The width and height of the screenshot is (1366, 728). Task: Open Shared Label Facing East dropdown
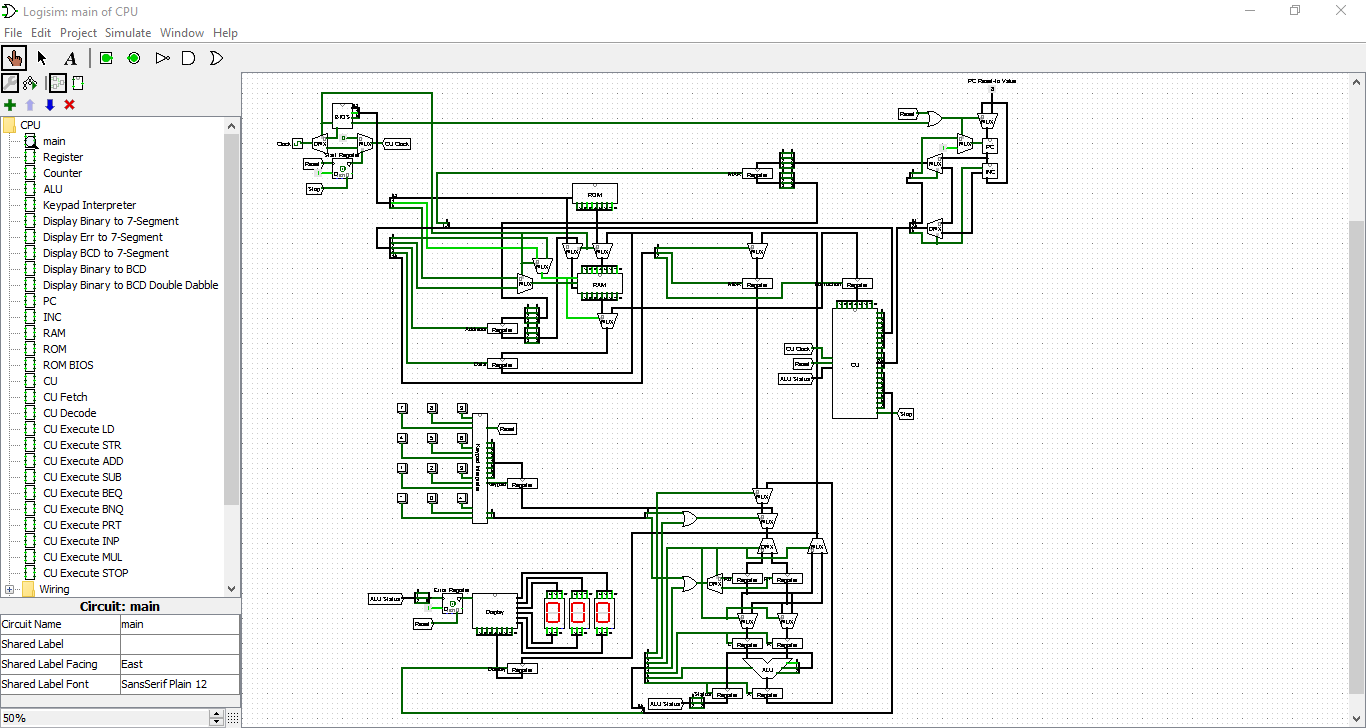pyautogui.click(x=180, y=664)
